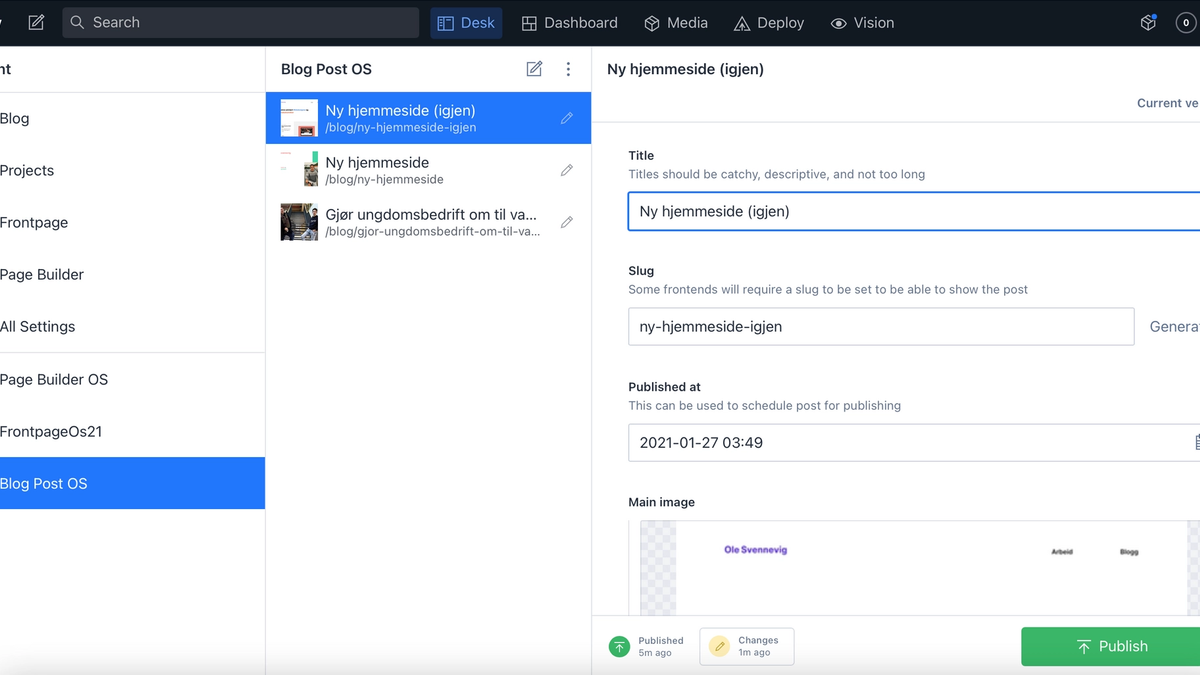Click the compose new document icon in top bar
The width and height of the screenshot is (1200, 675).
click(x=36, y=22)
